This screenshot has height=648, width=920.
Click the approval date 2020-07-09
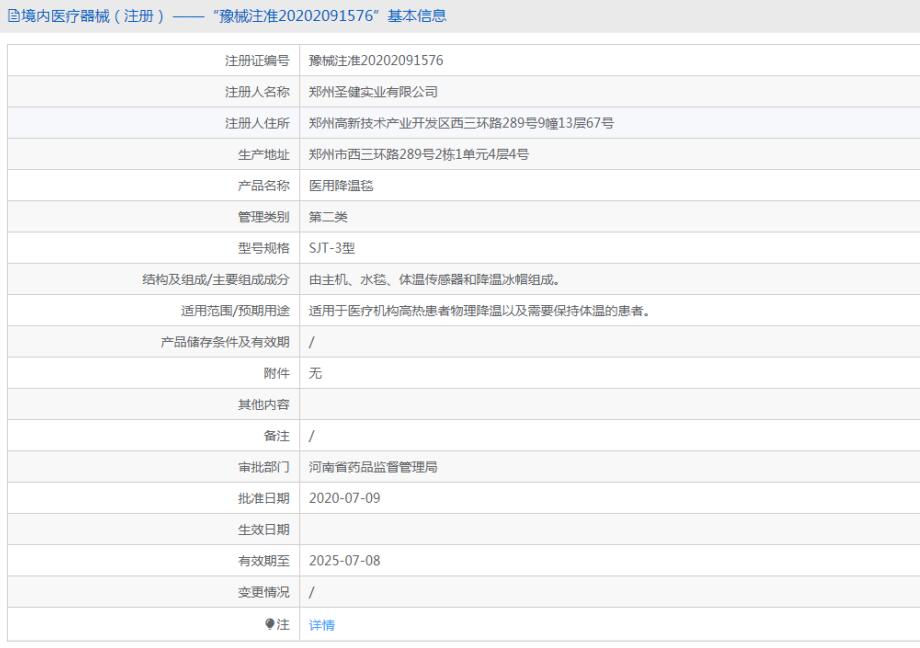pyautogui.click(x=345, y=498)
